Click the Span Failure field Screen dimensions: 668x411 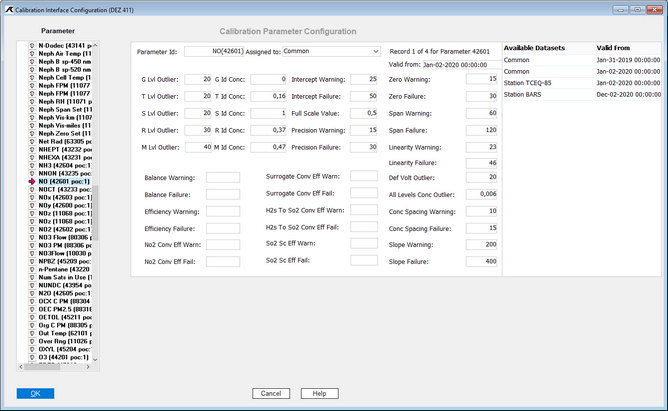(x=481, y=130)
